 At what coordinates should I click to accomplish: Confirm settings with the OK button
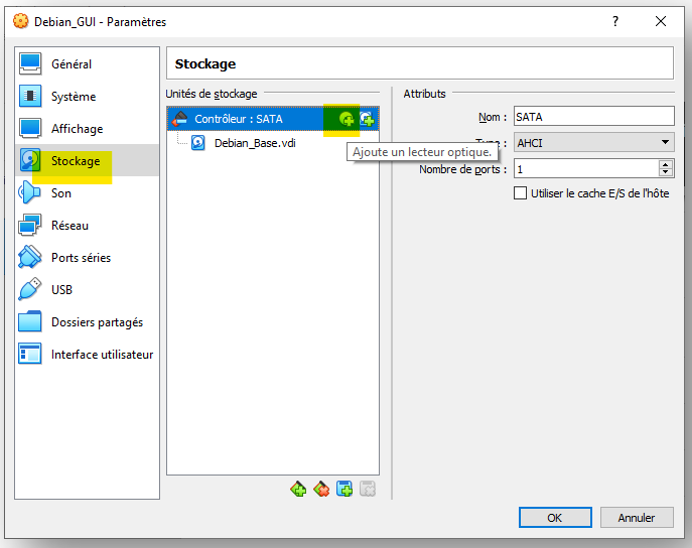555,518
